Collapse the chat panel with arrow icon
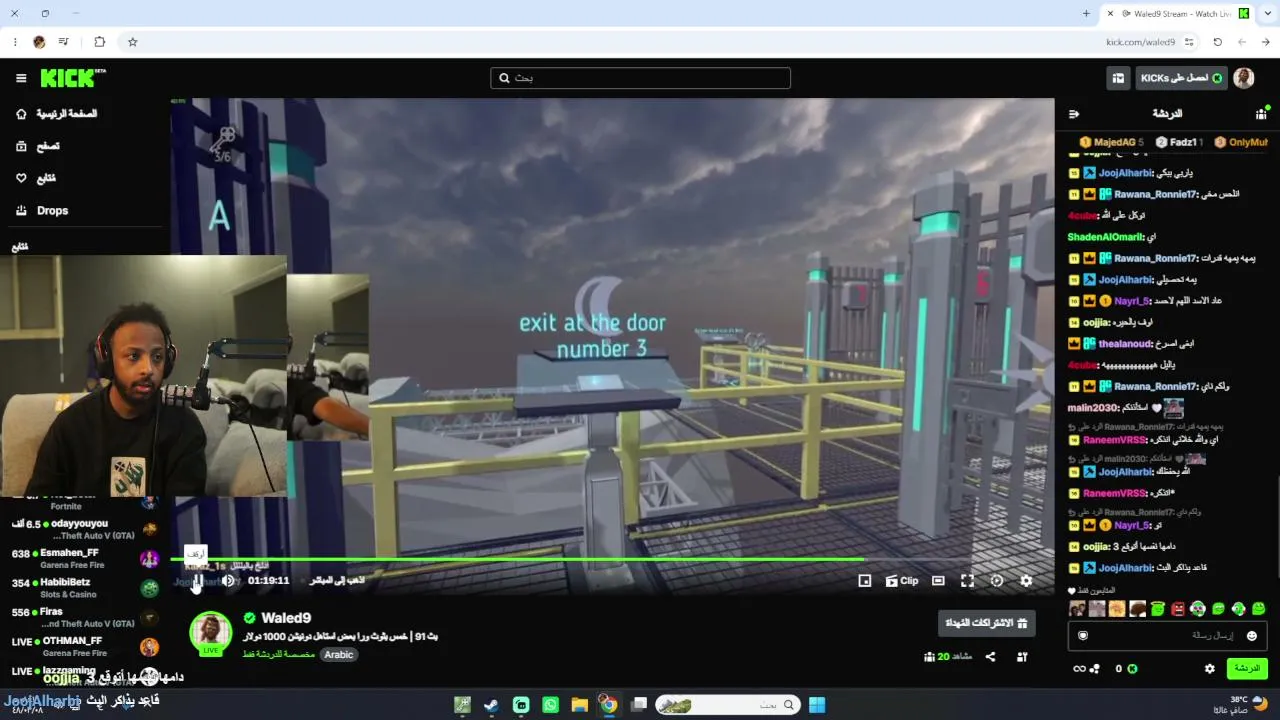This screenshot has width=1280, height=720. coord(1074,114)
